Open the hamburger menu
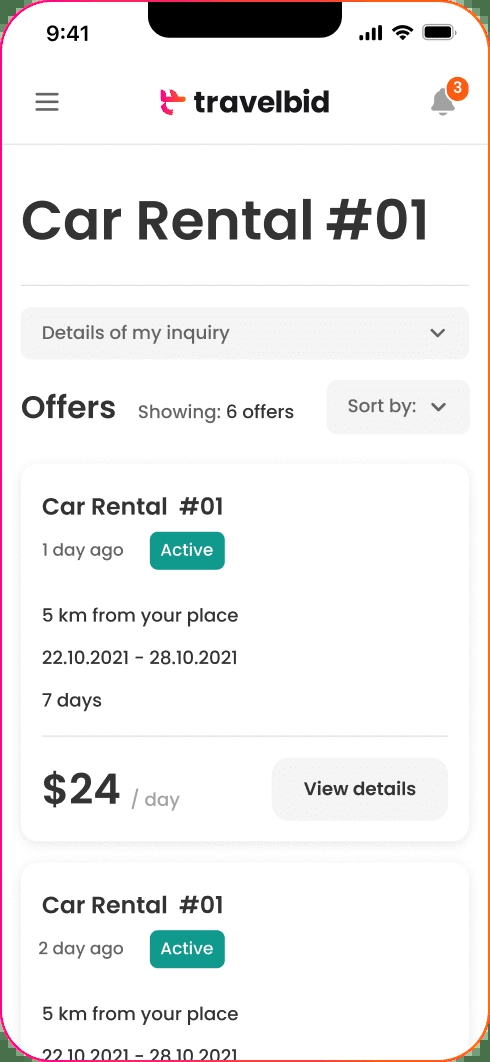The width and height of the screenshot is (490, 1062). pos(47,102)
